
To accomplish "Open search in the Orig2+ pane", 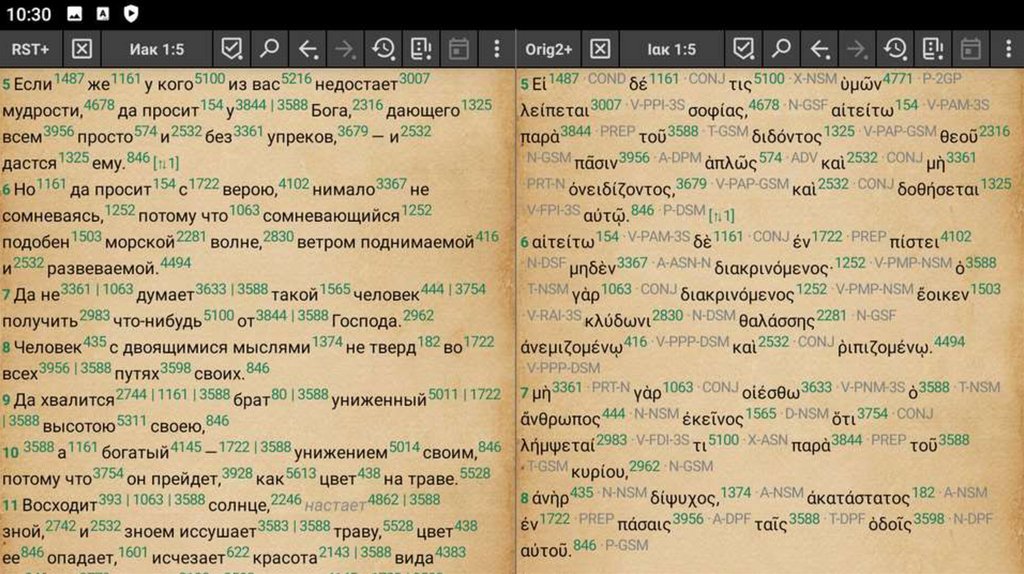I will click(781, 48).
